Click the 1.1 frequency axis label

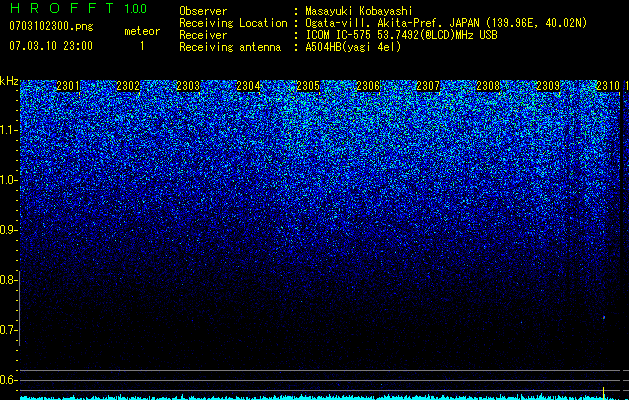(8, 130)
